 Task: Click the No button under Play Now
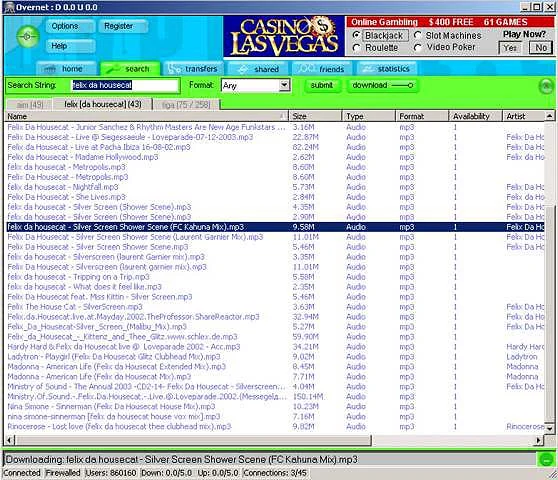[541, 48]
